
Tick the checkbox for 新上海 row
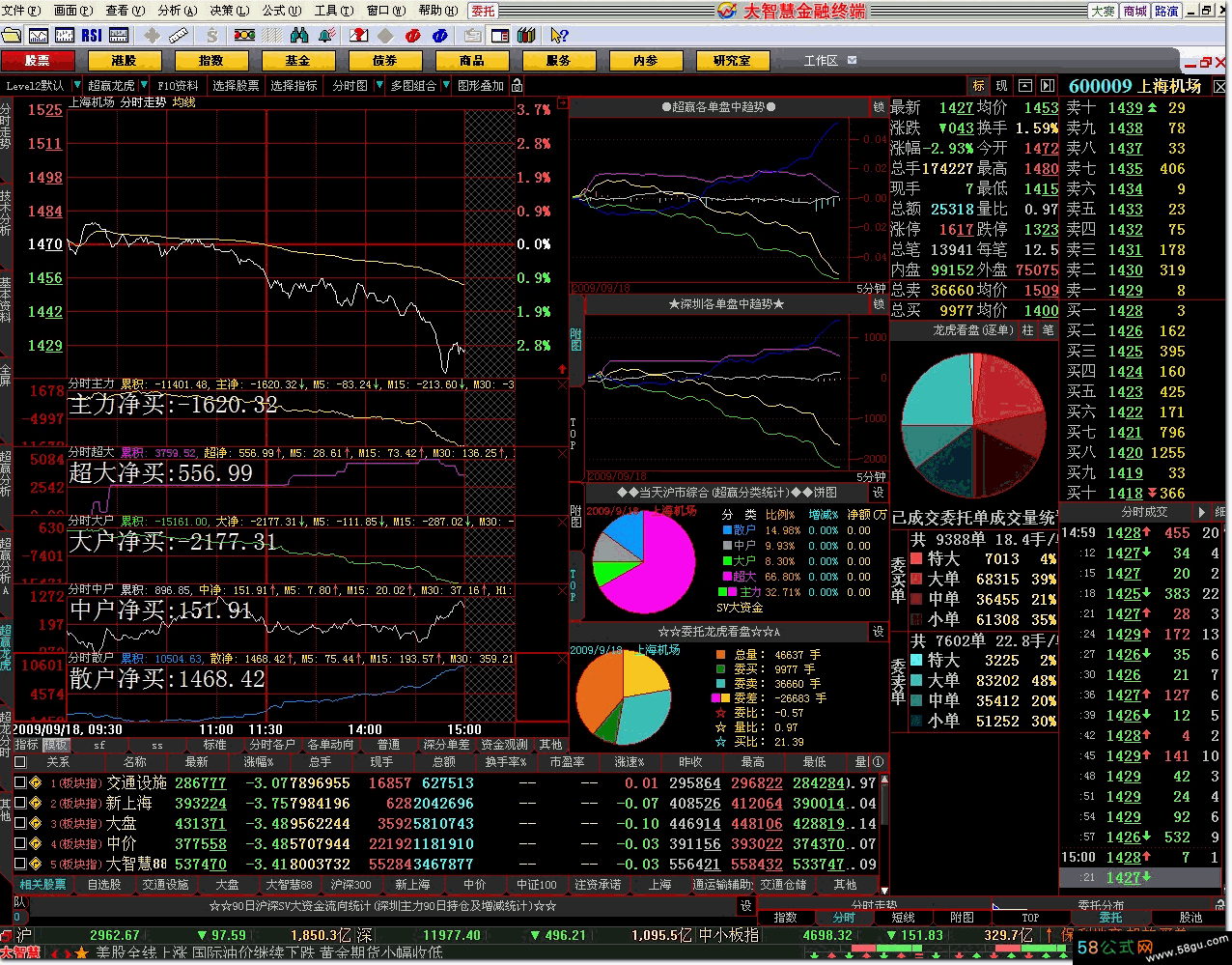pyautogui.click(x=20, y=804)
